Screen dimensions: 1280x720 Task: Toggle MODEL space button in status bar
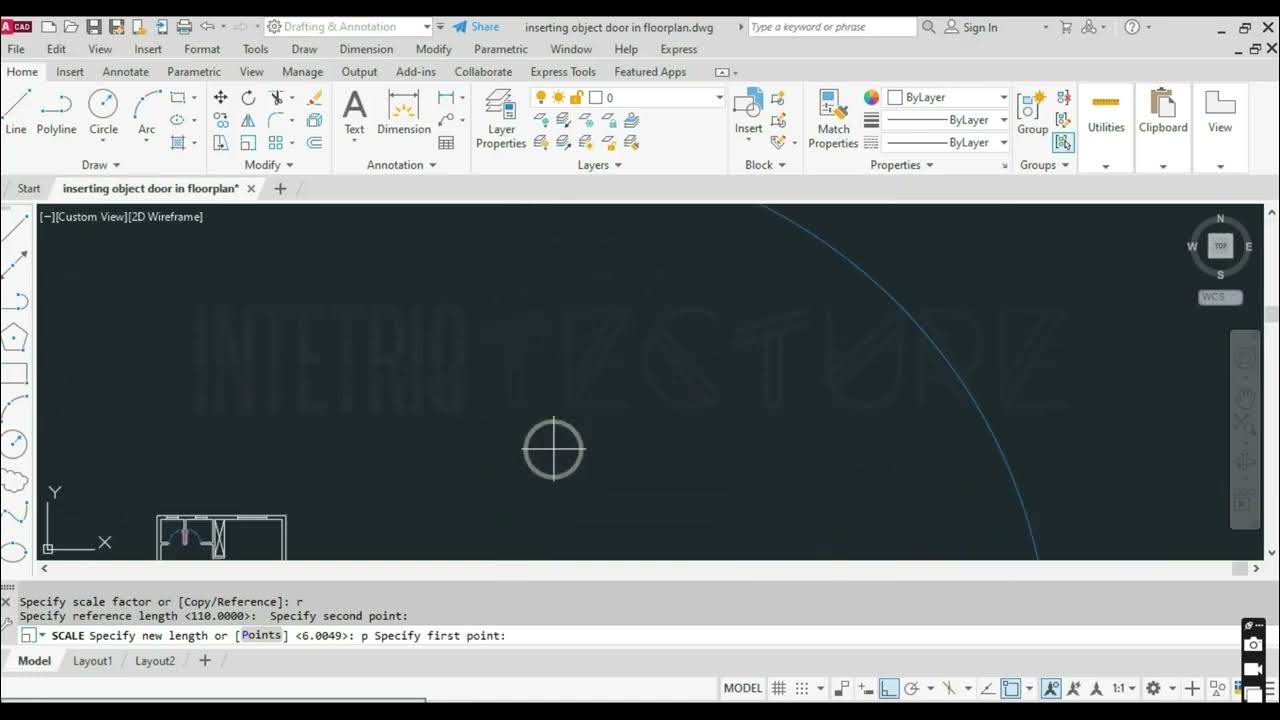[742, 688]
